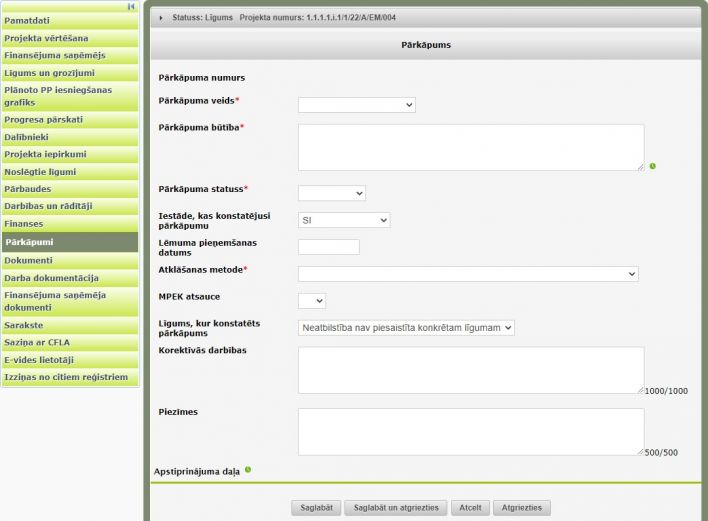Click the Atcelt button

(469, 508)
